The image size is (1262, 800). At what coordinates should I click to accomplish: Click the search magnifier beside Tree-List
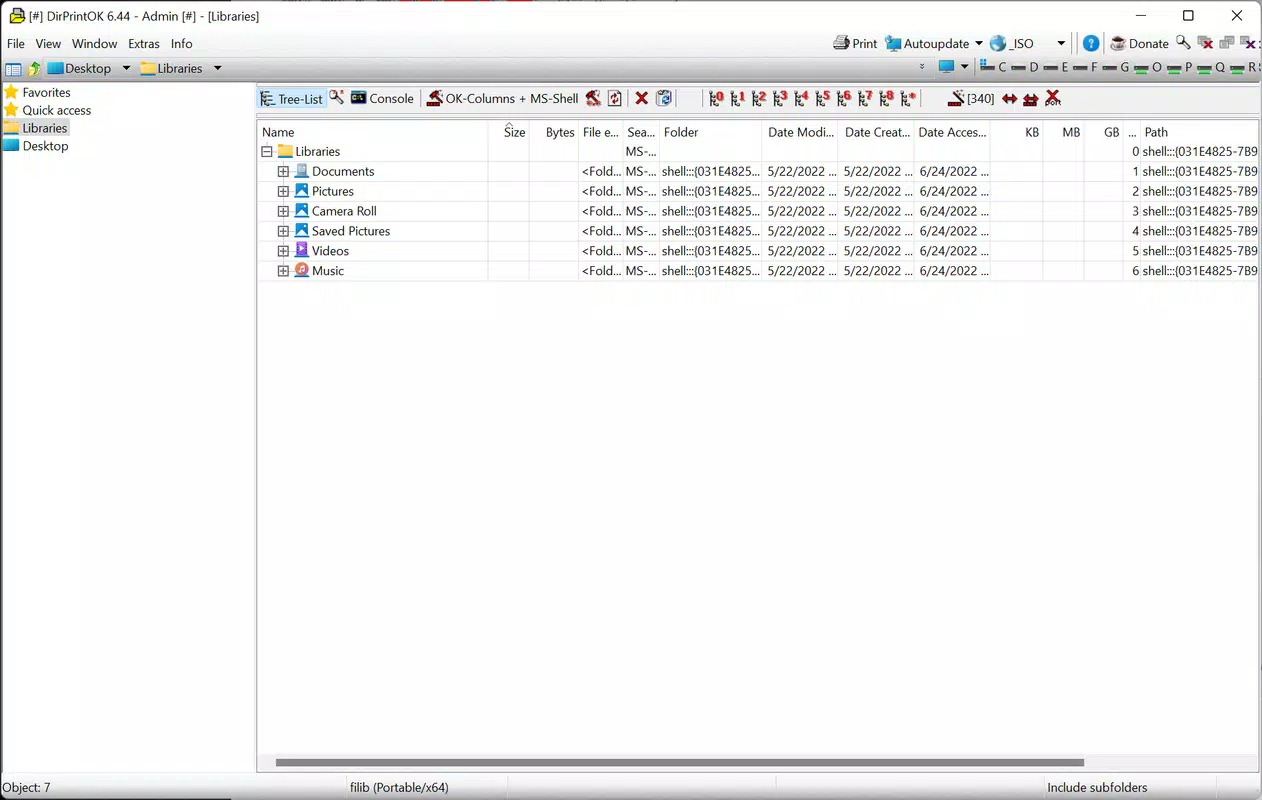(x=337, y=97)
